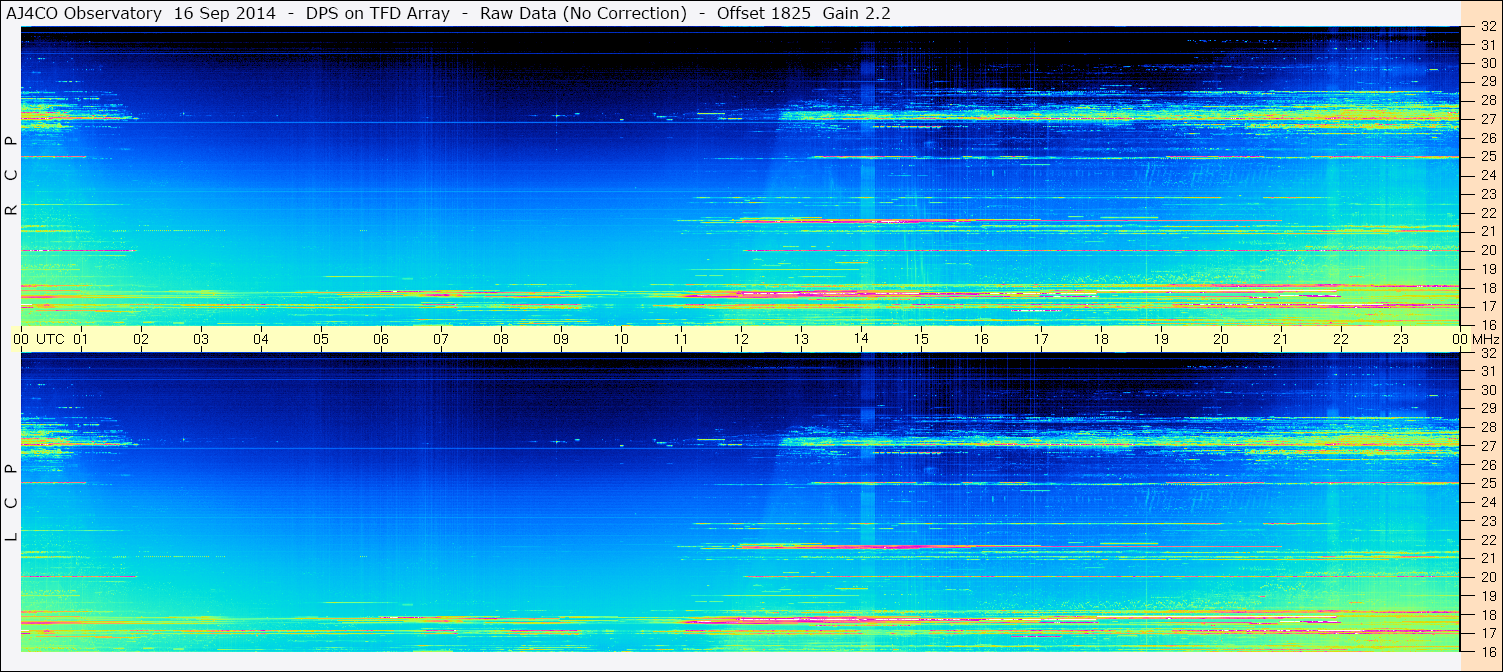Click the UTC label on the time axis
1503x672 pixels.
coord(50,339)
